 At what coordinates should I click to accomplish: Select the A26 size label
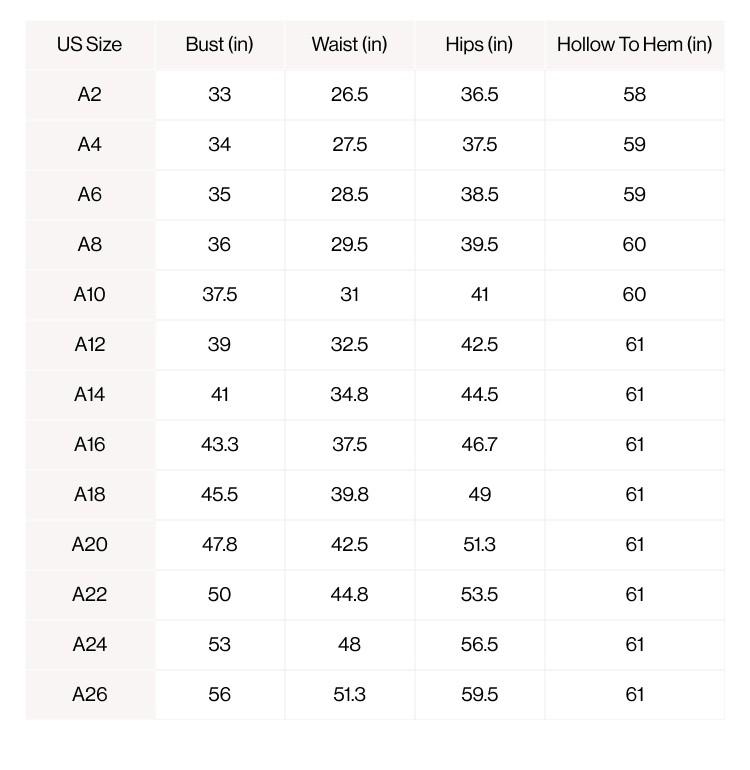(x=89, y=694)
